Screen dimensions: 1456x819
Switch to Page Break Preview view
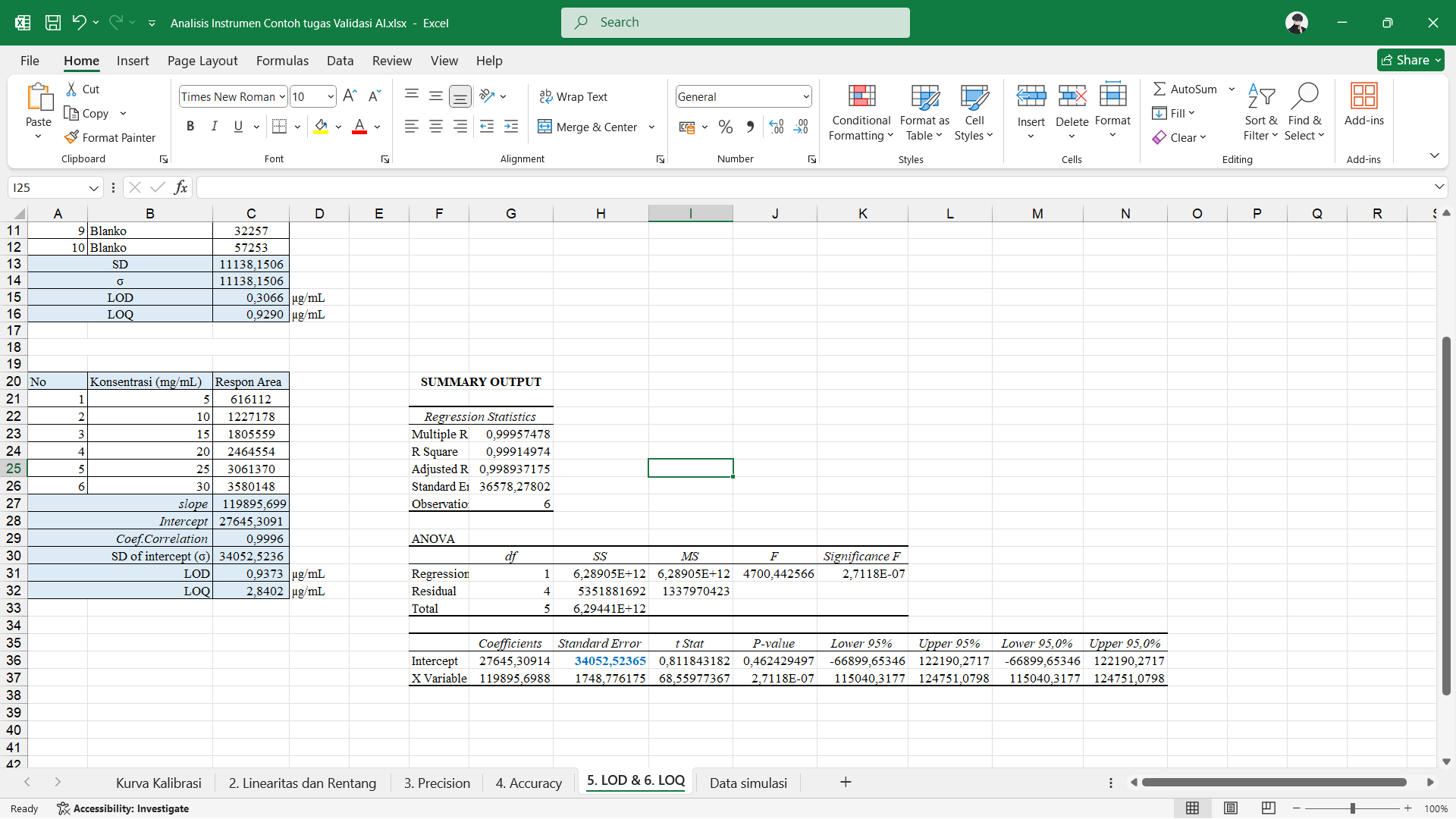click(1268, 808)
